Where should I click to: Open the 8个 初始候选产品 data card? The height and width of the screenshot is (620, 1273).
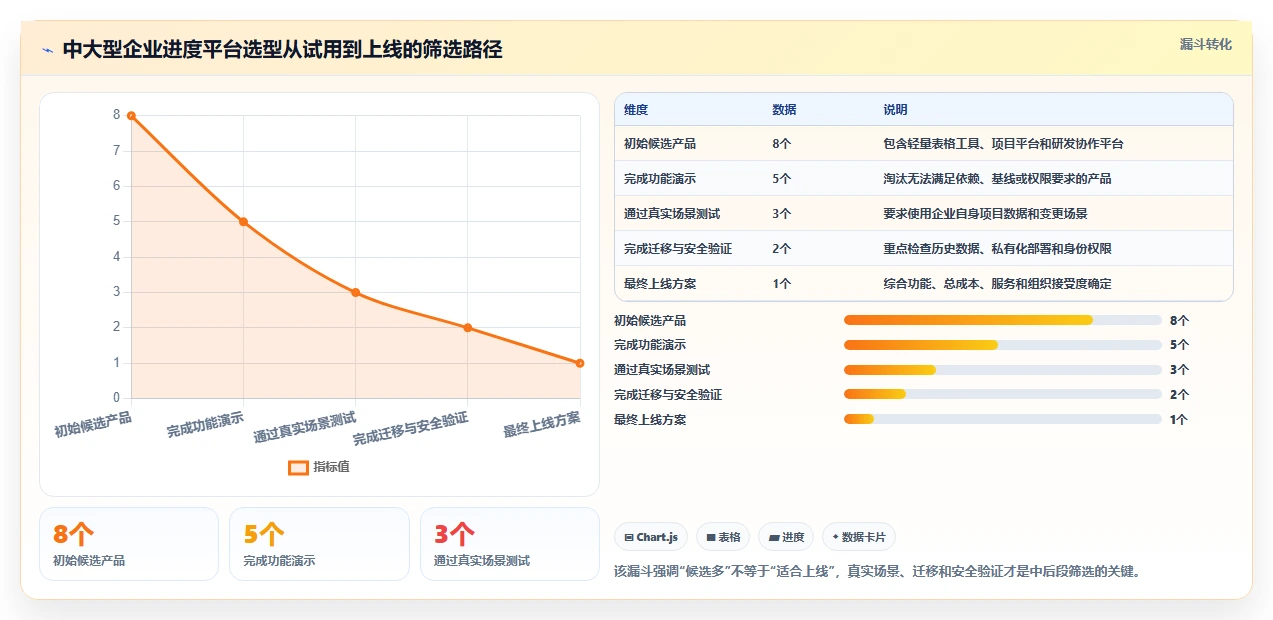(129, 544)
